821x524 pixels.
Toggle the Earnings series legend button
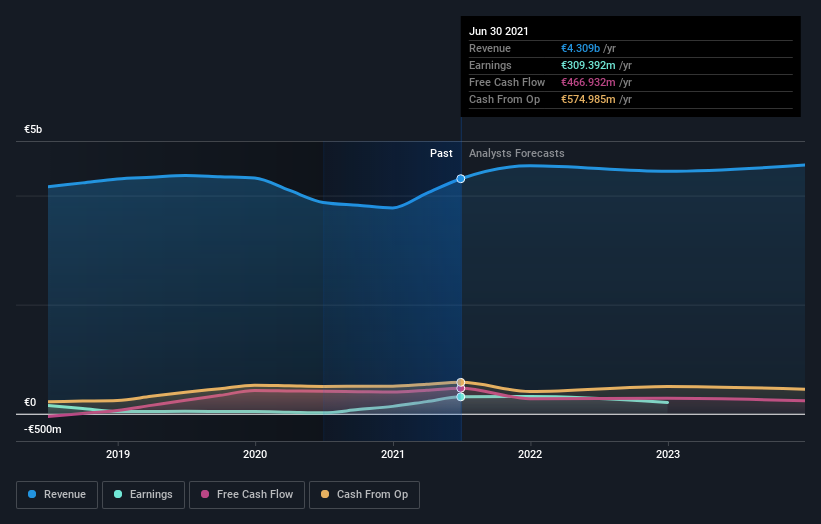click(143, 495)
